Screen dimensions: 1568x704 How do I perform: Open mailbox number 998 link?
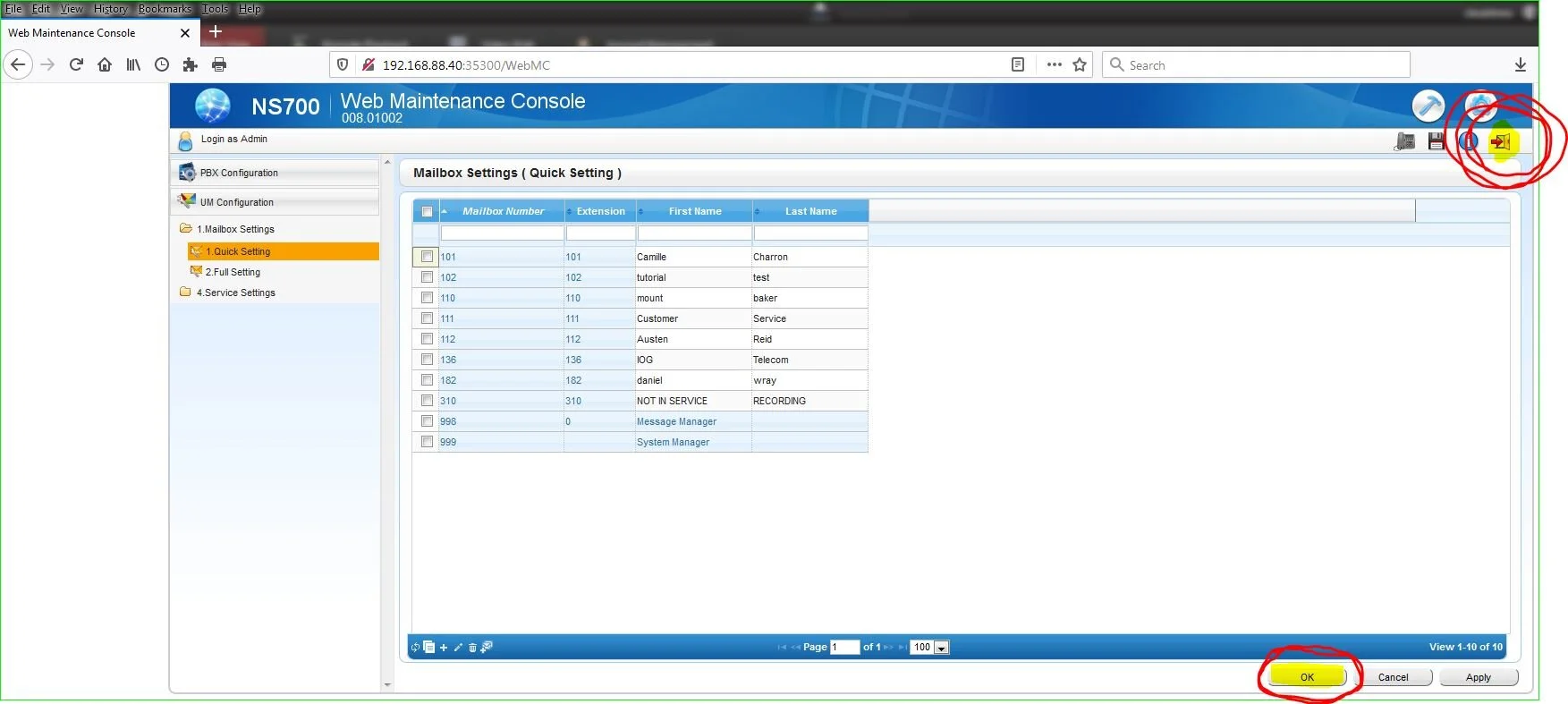click(448, 421)
